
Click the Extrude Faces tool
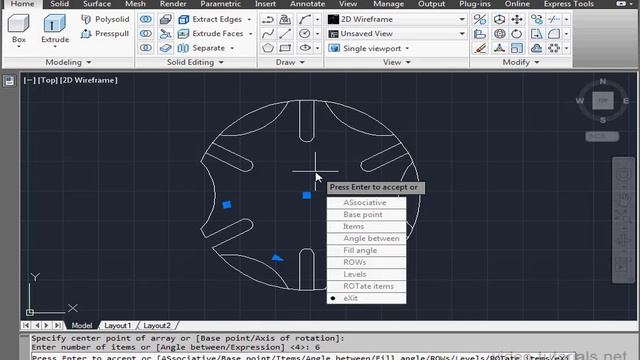[x=211, y=33]
